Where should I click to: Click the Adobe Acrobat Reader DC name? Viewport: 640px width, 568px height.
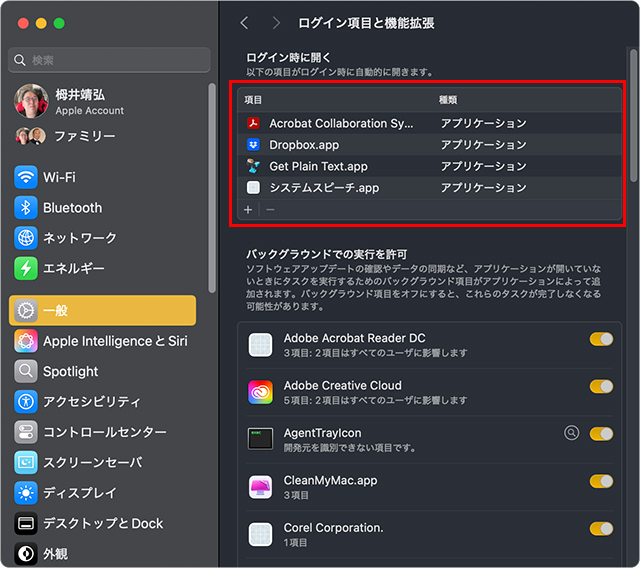(x=354, y=338)
